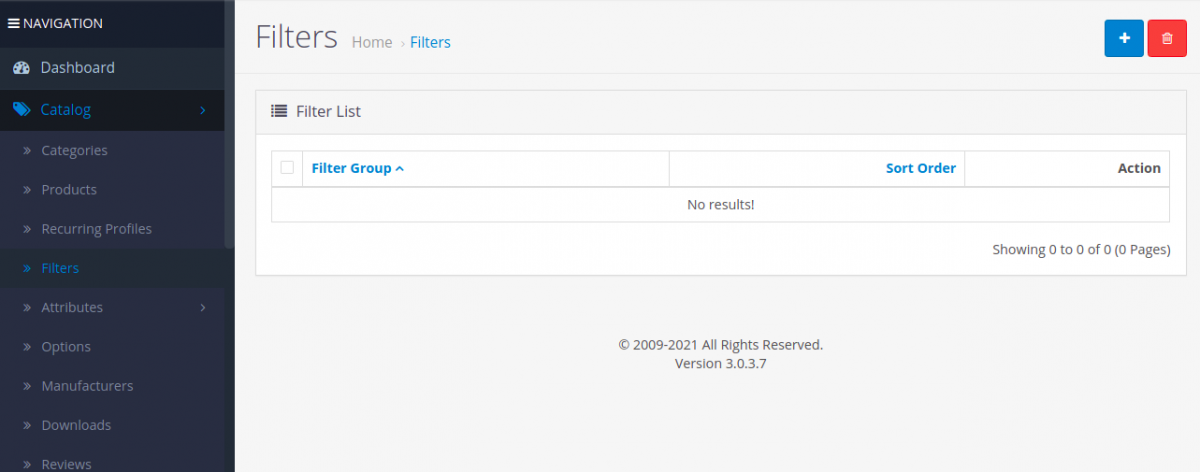Sort by the Sort Order column
The height and width of the screenshot is (472, 1200).
(x=921, y=168)
